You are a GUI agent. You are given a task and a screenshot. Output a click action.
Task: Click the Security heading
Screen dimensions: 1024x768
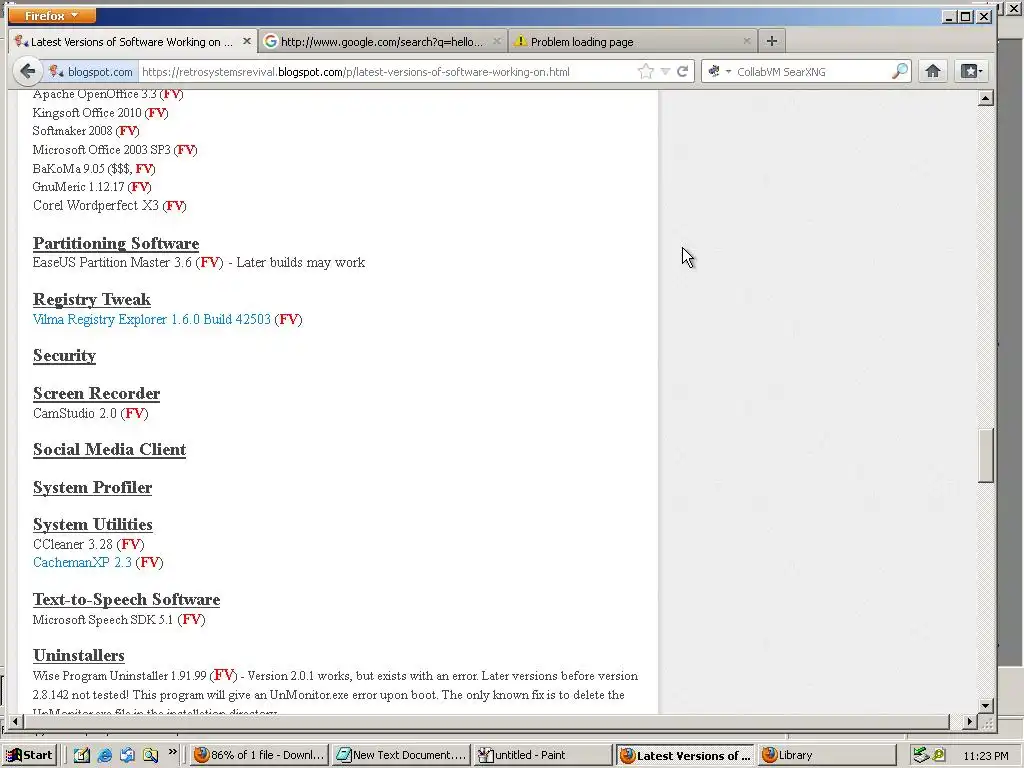[x=65, y=355]
